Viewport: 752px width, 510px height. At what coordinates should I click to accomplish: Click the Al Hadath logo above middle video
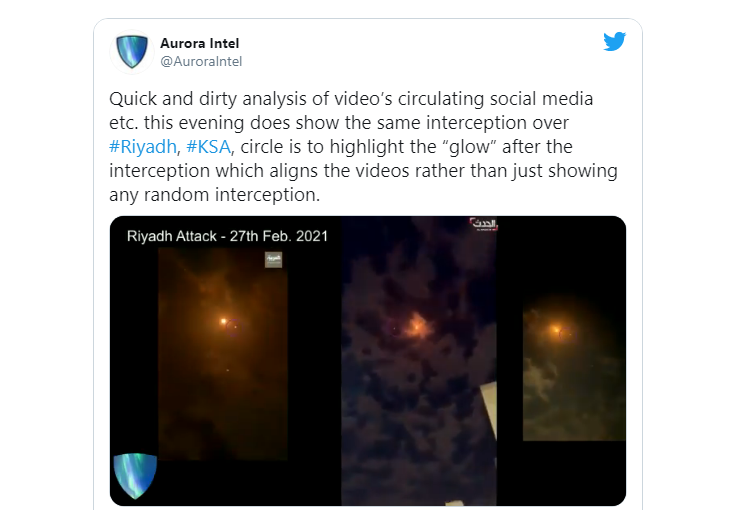coord(483,224)
